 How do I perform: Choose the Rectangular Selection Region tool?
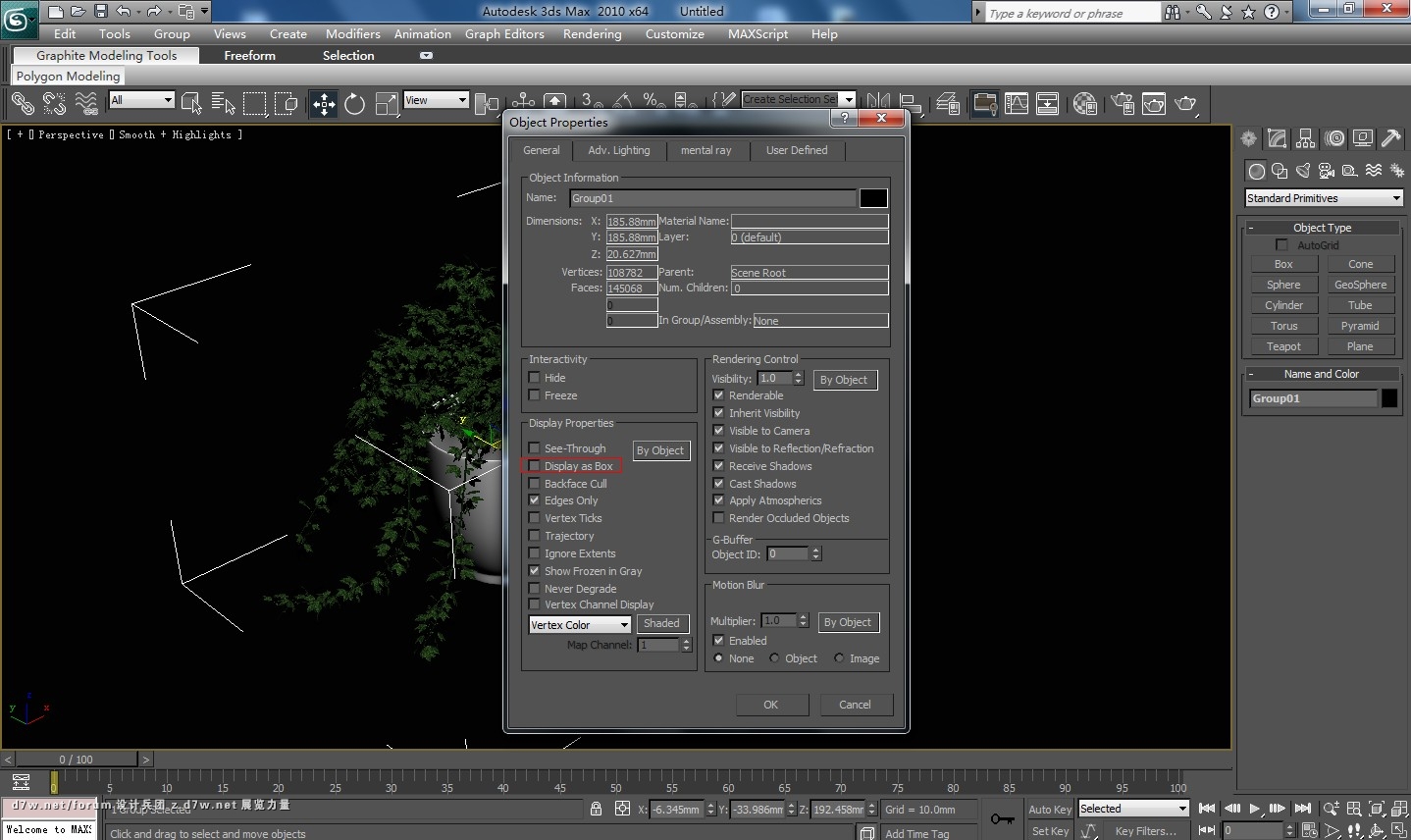255,103
